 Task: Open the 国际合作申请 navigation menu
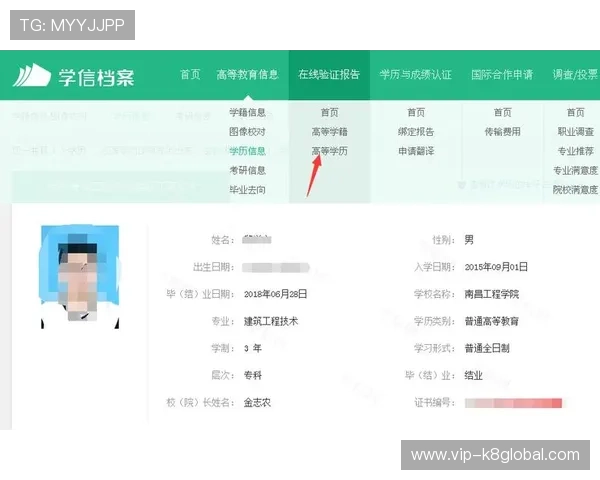coord(502,74)
